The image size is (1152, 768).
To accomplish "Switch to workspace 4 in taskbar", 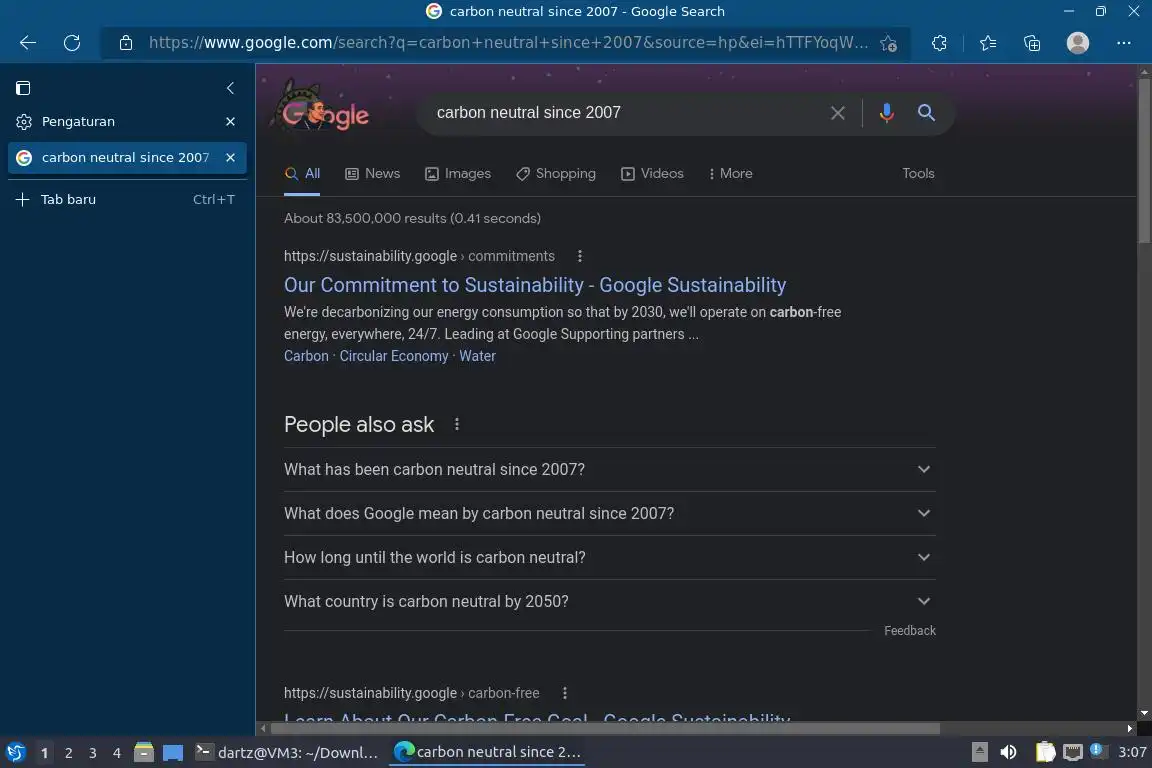I will [x=117, y=753].
